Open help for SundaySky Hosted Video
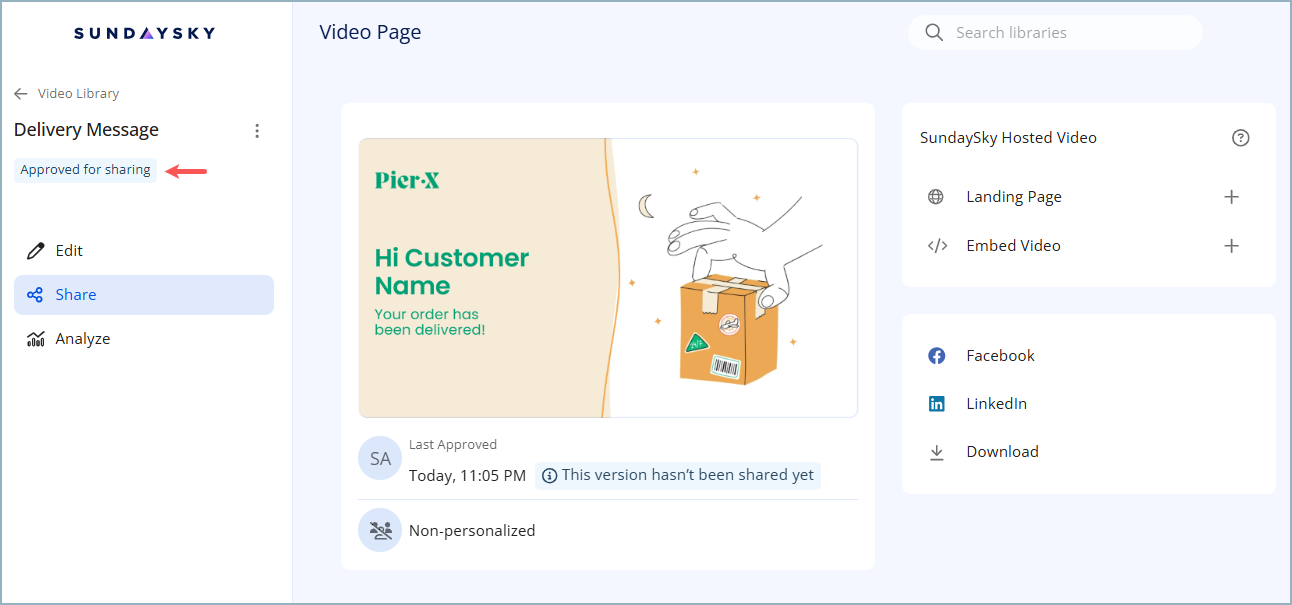The image size is (1292, 605). click(x=1240, y=138)
